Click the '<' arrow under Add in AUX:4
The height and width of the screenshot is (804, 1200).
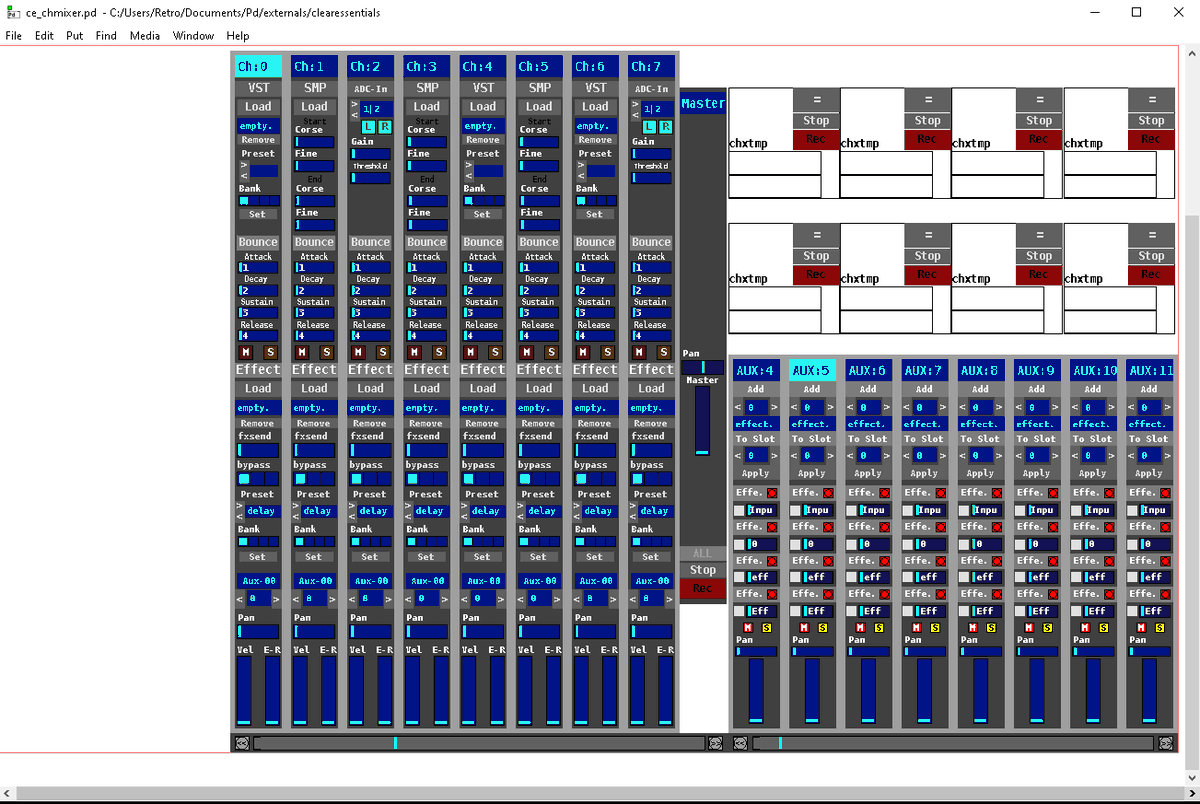tap(739, 408)
